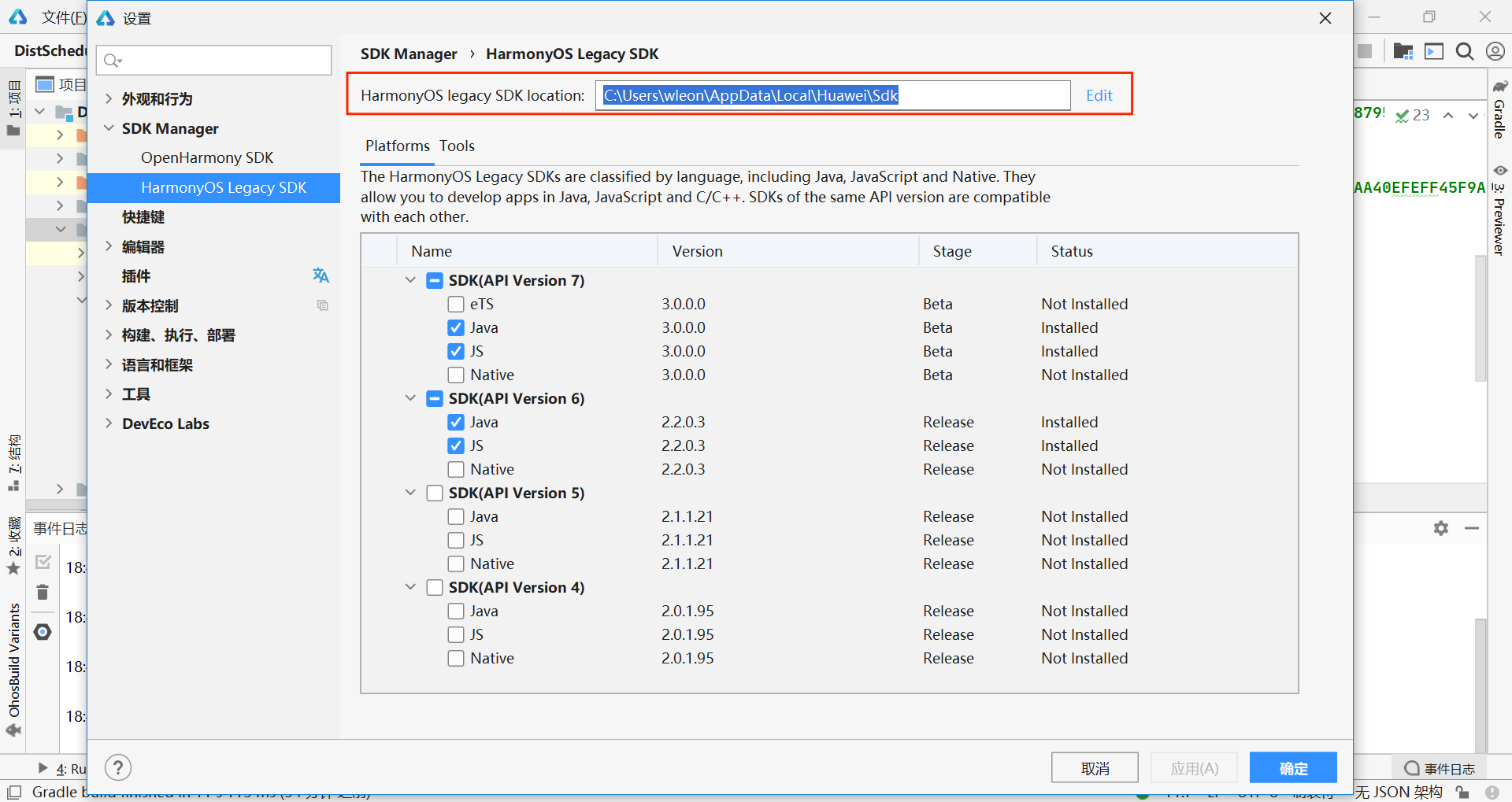Open 插件 settings page
Image resolution: width=1512 pixels, height=802 pixels.
pos(136,276)
